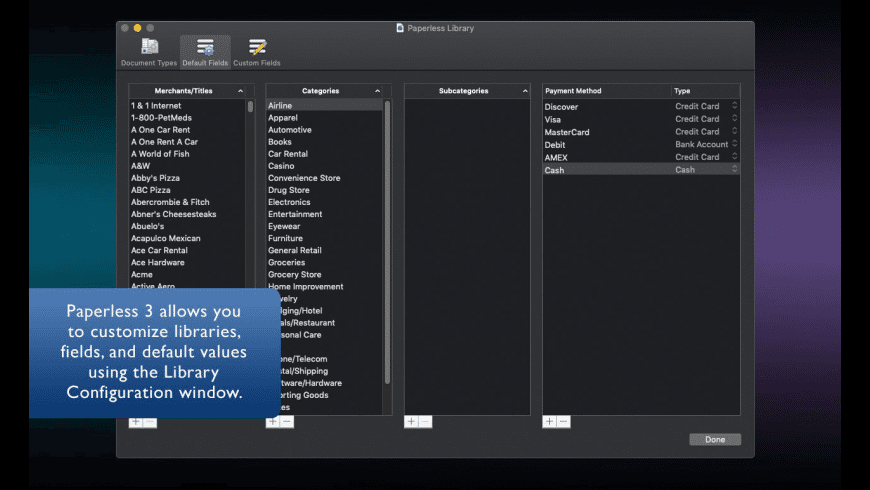Change the Discover payment type dropdown
The image size is (870, 490).
tap(706, 106)
